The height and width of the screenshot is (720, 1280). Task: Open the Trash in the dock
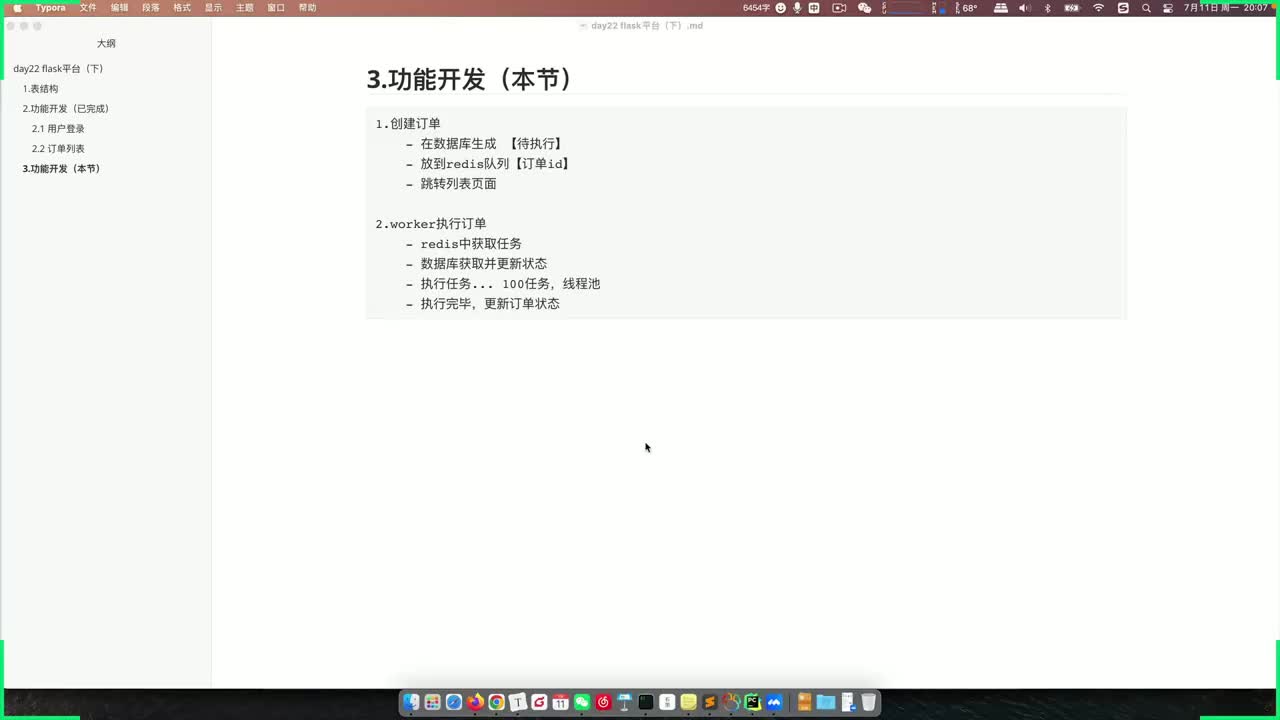pos(868,703)
